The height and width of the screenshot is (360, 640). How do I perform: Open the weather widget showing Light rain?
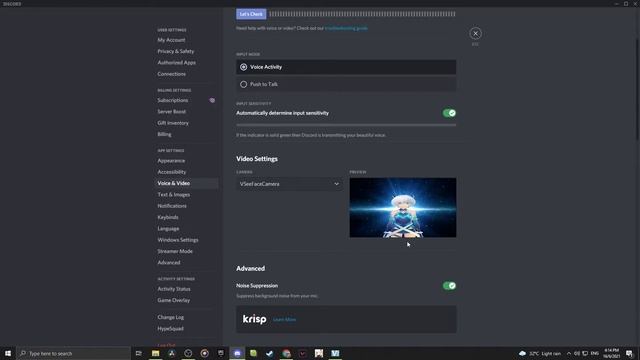click(540, 353)
